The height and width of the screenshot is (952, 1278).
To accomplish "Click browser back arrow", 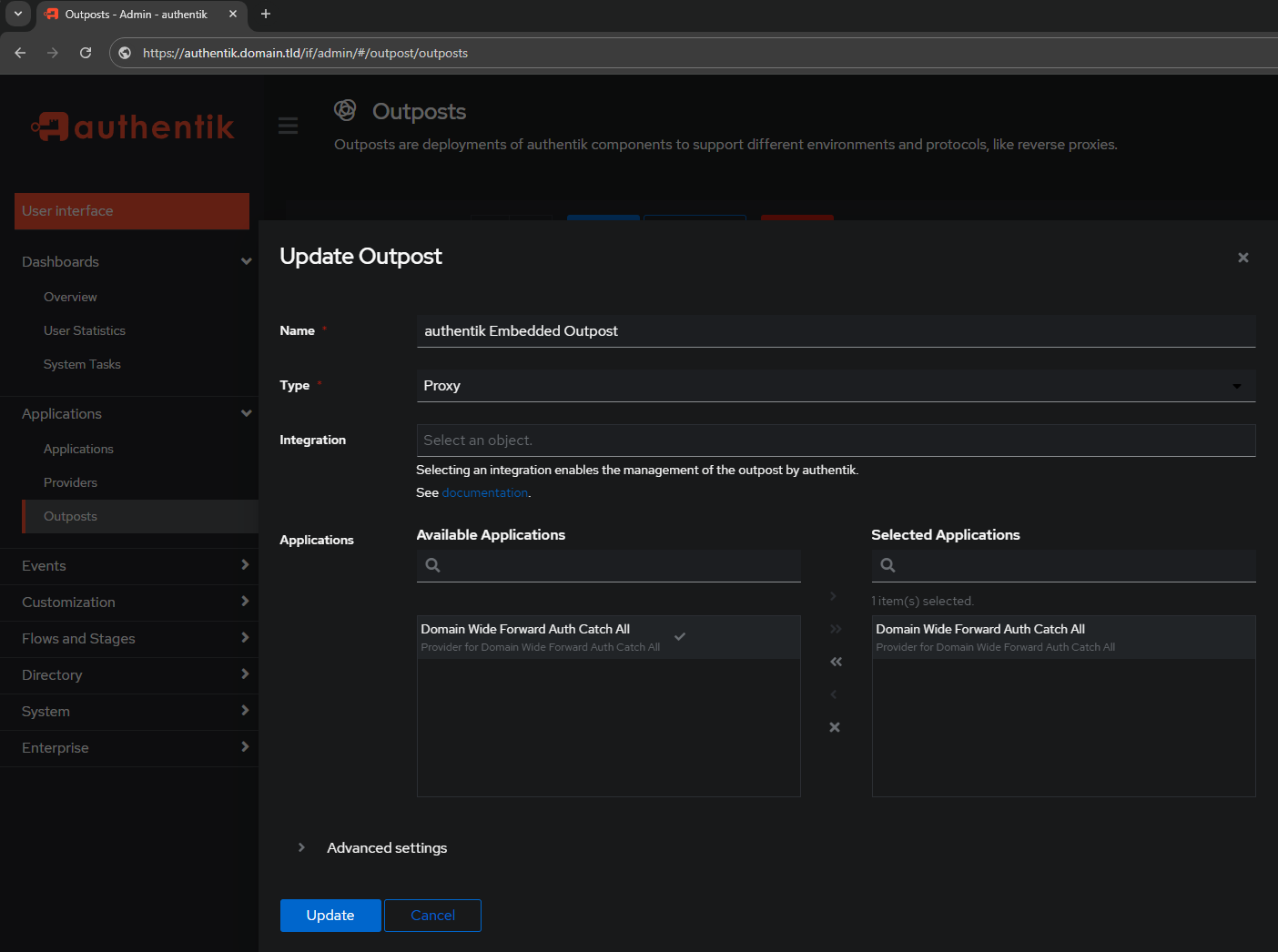I will coord(20,53).
